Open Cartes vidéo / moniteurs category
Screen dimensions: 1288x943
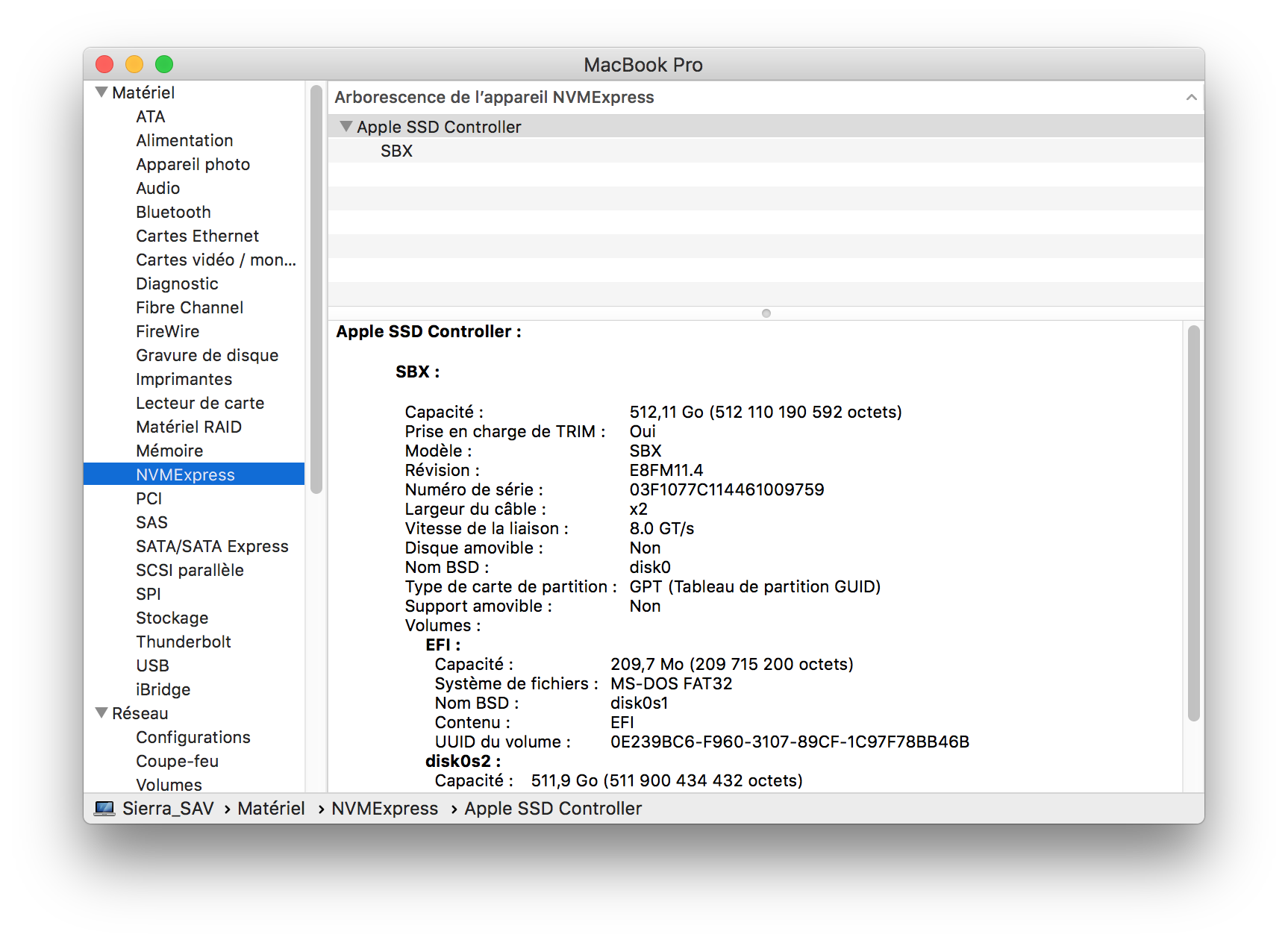pyautogui.click(x=216, y=260)
